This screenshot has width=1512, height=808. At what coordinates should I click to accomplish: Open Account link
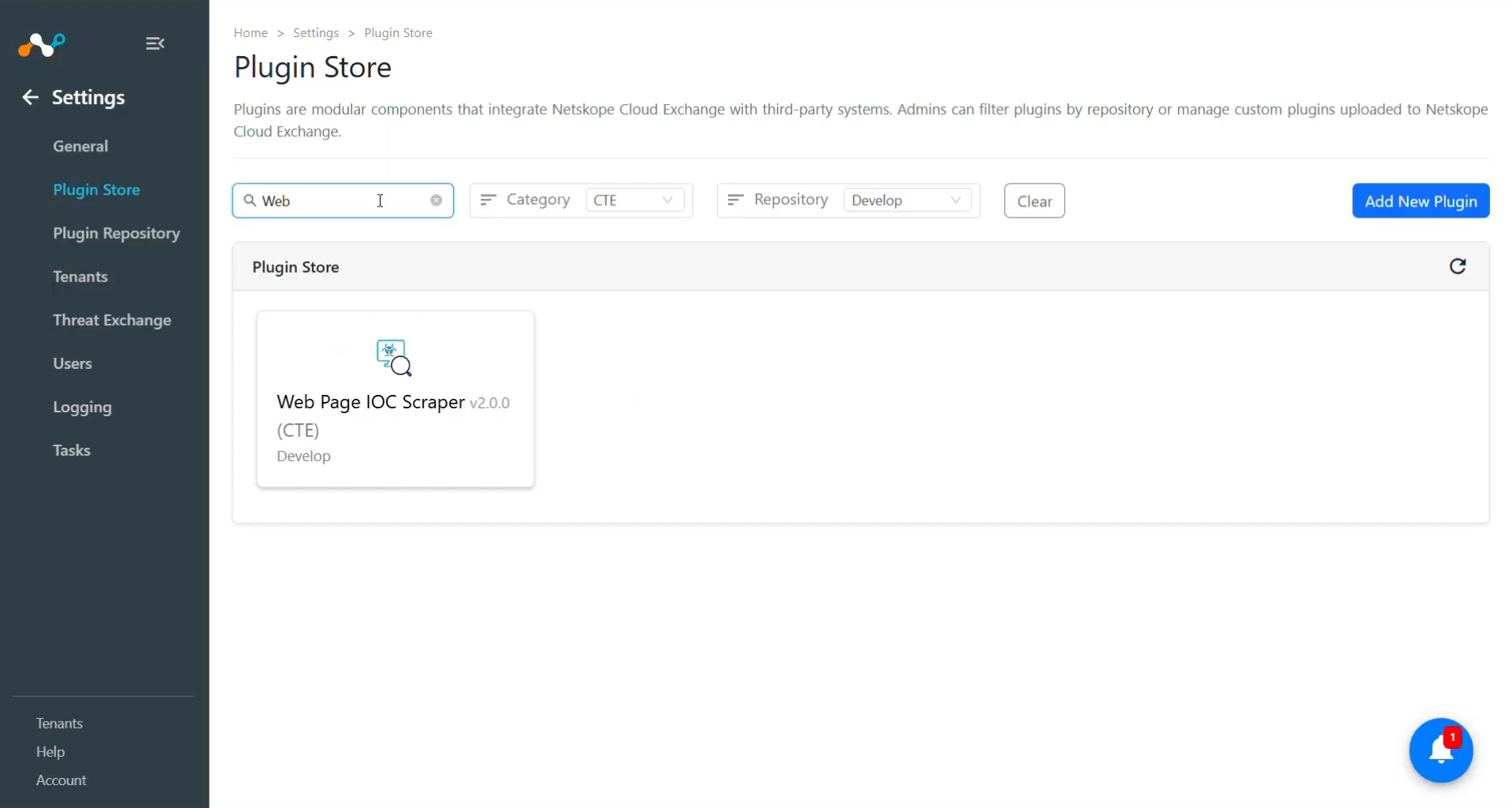pyautogui.click(x=61, y=780)
